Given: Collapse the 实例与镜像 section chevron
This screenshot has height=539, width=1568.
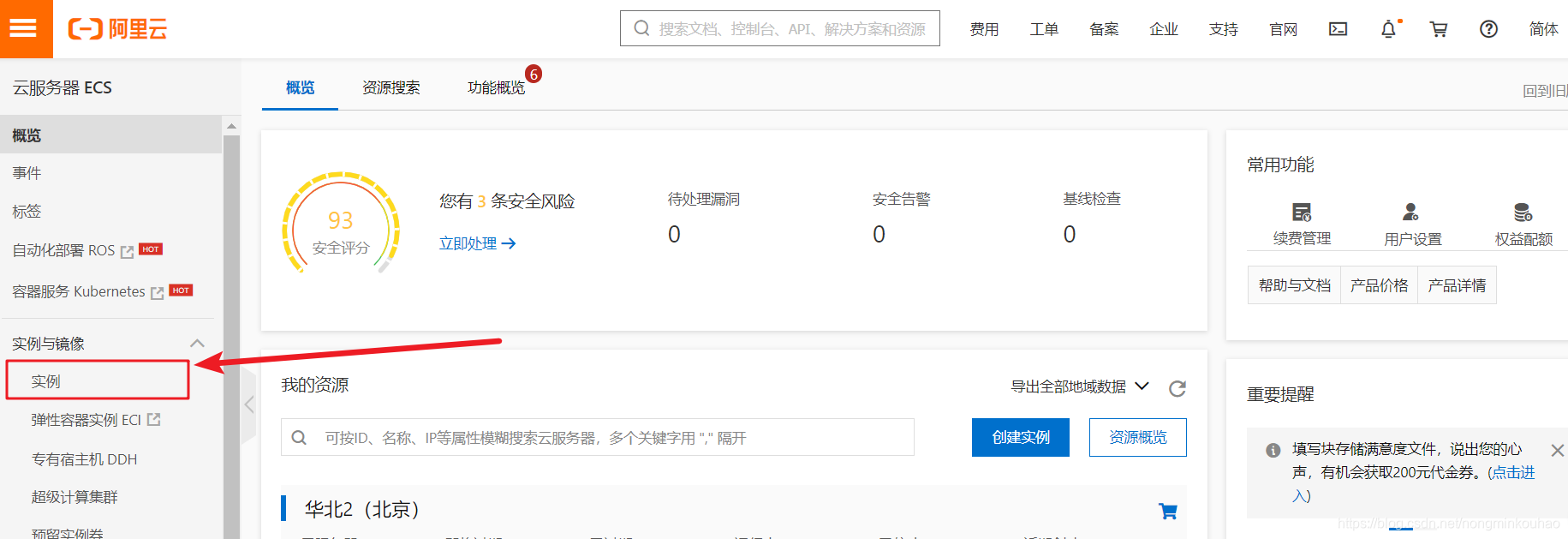Looking at the screenshot, I should tap(197, 343).
